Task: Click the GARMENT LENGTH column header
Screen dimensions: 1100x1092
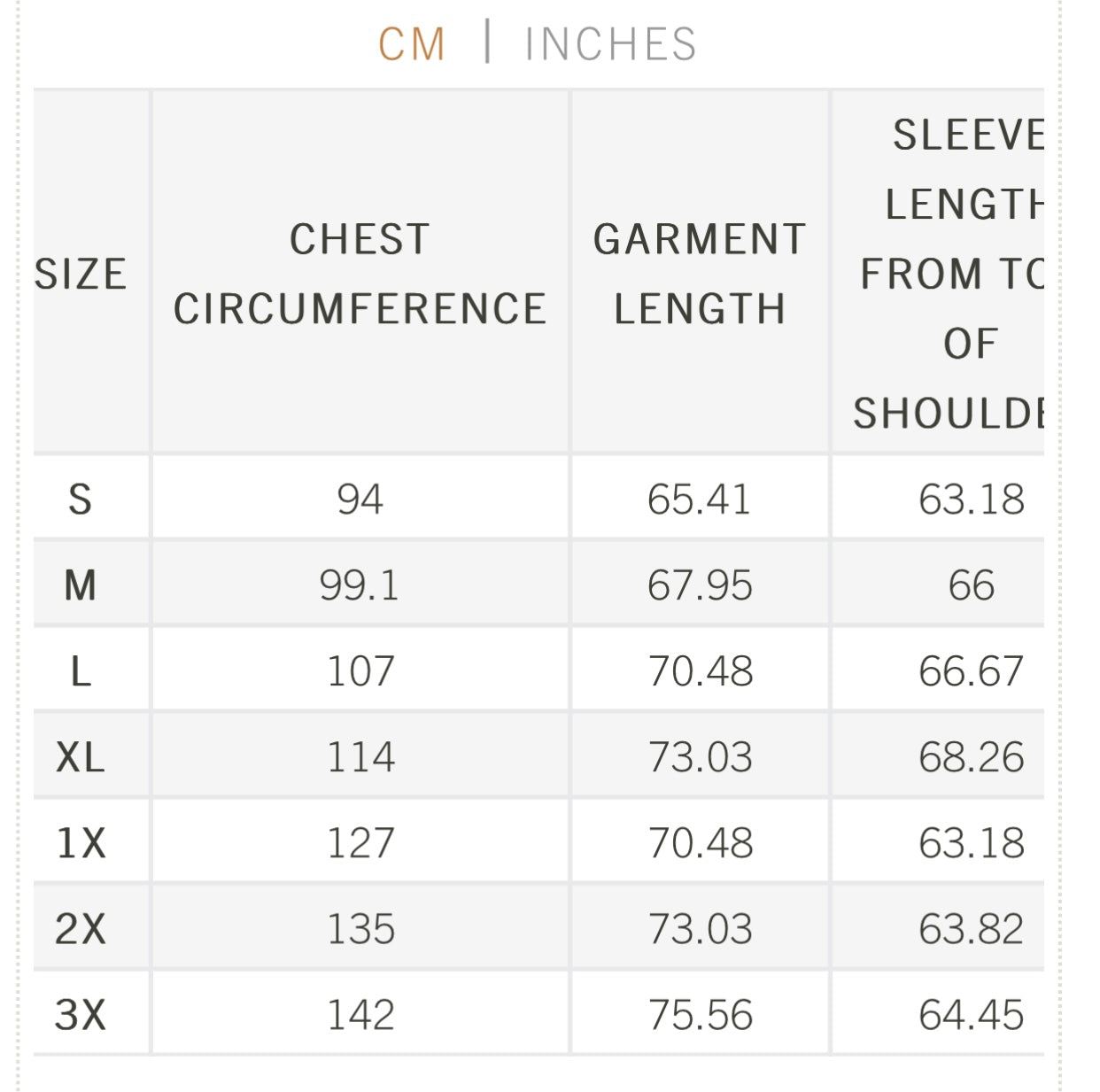Action: [700, 274]
